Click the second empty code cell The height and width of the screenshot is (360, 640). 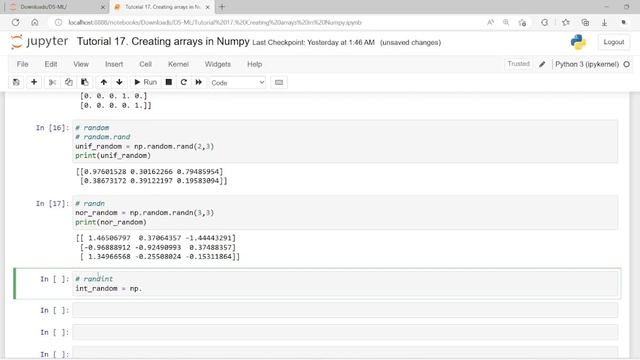(345, 332)
